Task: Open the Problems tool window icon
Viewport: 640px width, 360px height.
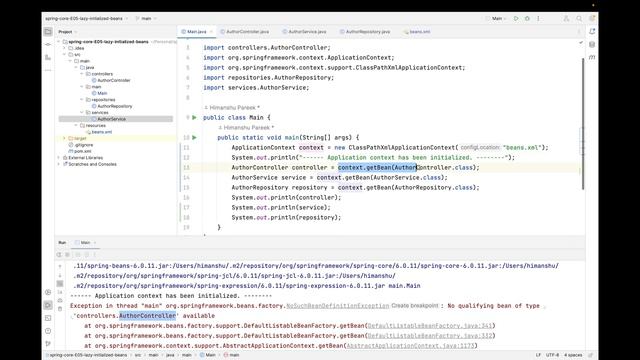Action: coord(48,331)
